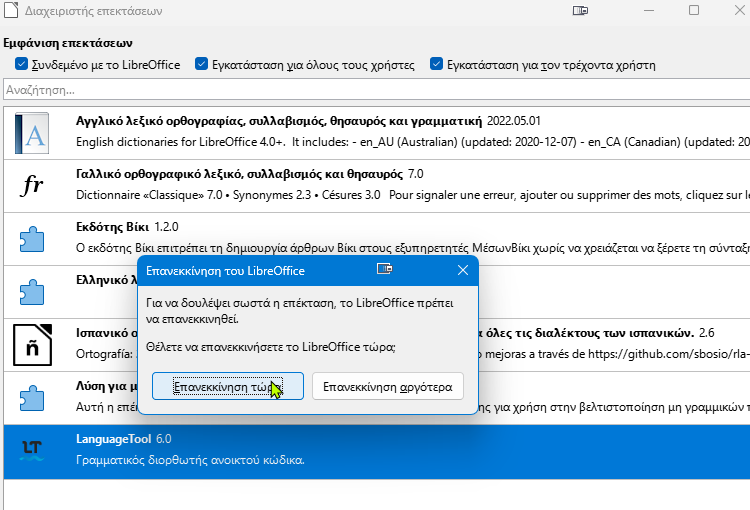Toggle 'Συνδεμένο με το LibreOffice' checkbox
The image size is (750, 510).
pyautogui.click(x=21, y=64)
